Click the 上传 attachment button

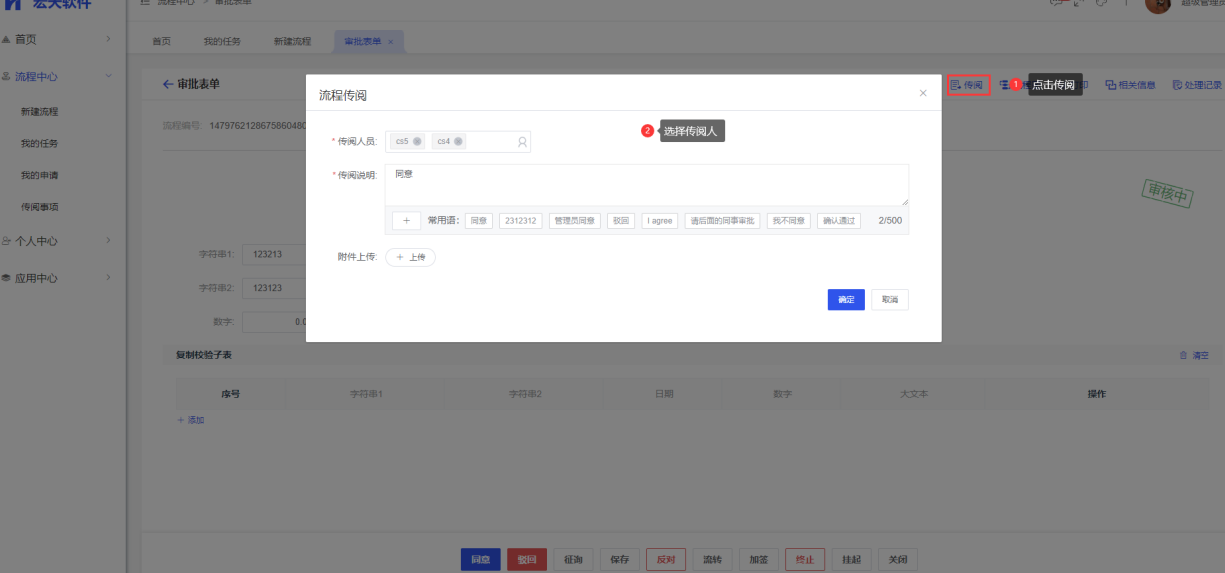coord(411,257)
